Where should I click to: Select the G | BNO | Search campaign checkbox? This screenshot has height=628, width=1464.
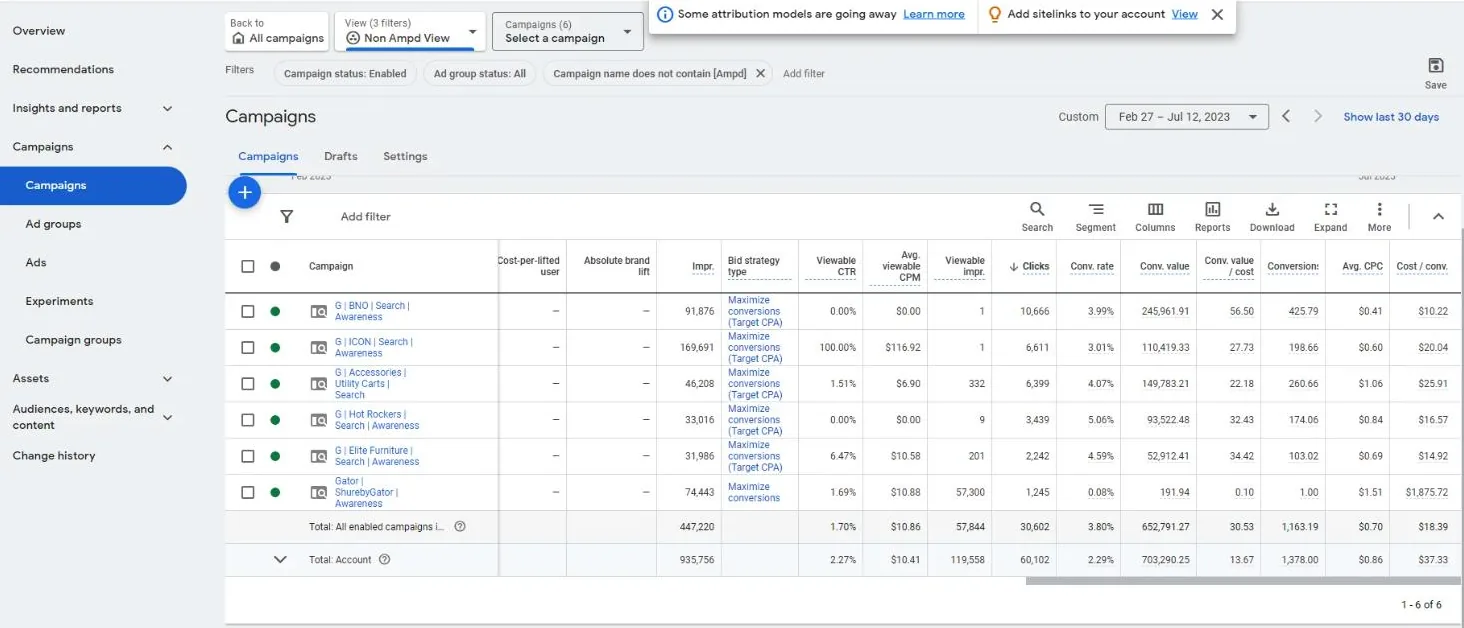point(248,311)
